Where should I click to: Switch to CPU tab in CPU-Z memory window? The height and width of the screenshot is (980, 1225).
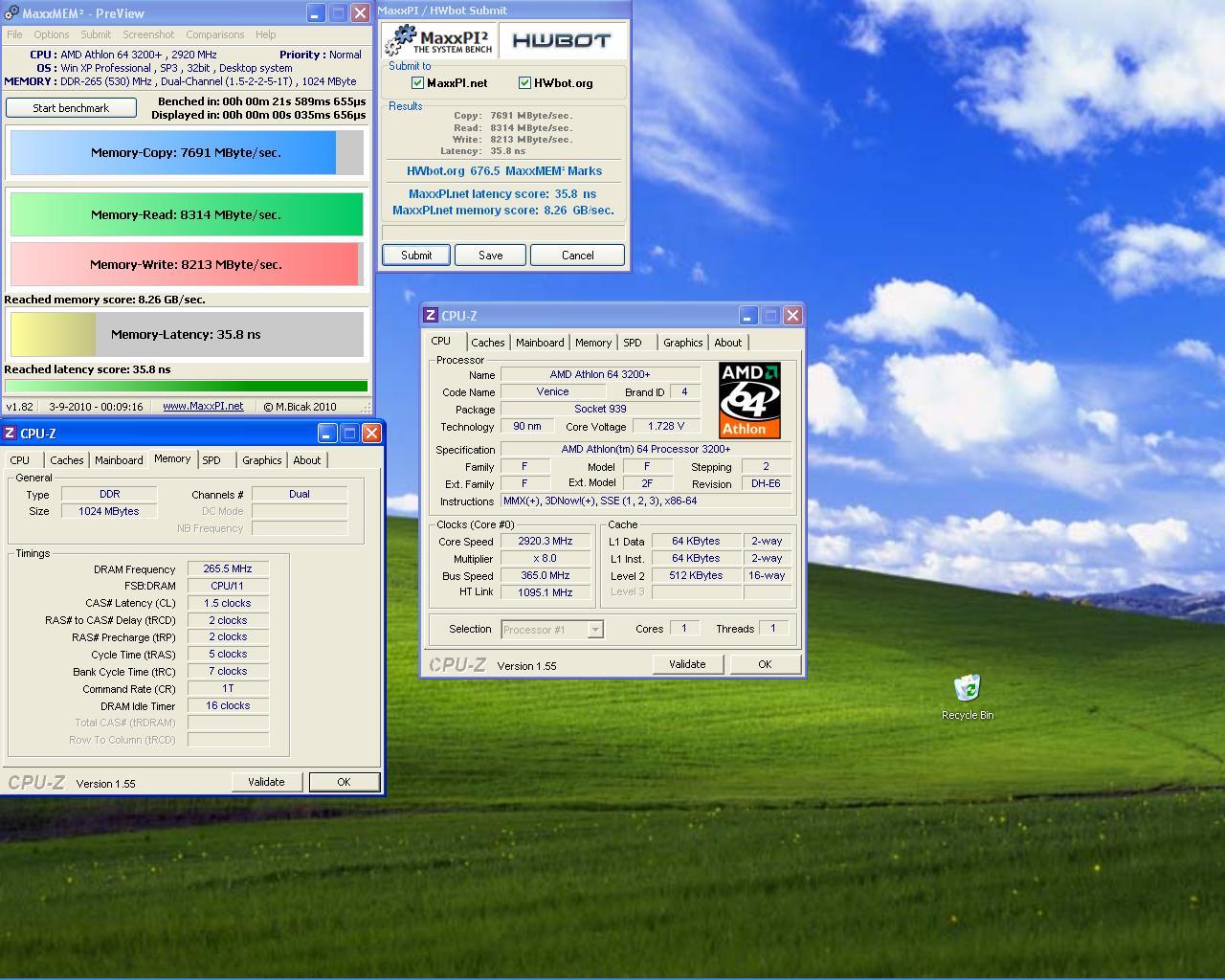pos(20,460)
